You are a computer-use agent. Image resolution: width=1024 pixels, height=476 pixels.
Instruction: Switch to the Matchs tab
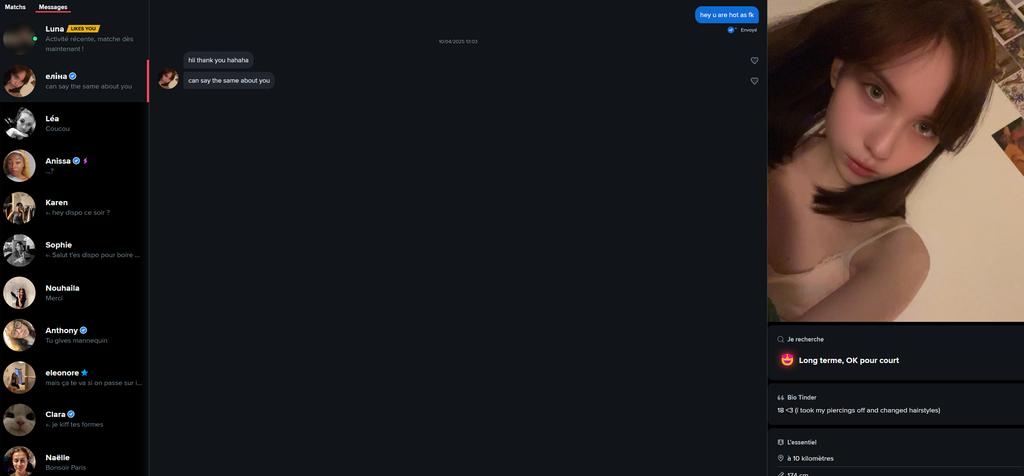tap(15, 7)
